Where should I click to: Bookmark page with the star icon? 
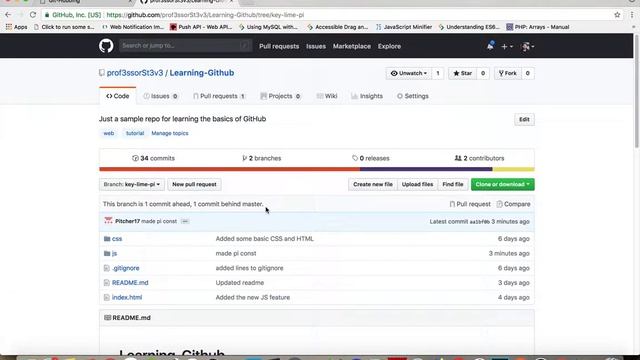(617, 15)
